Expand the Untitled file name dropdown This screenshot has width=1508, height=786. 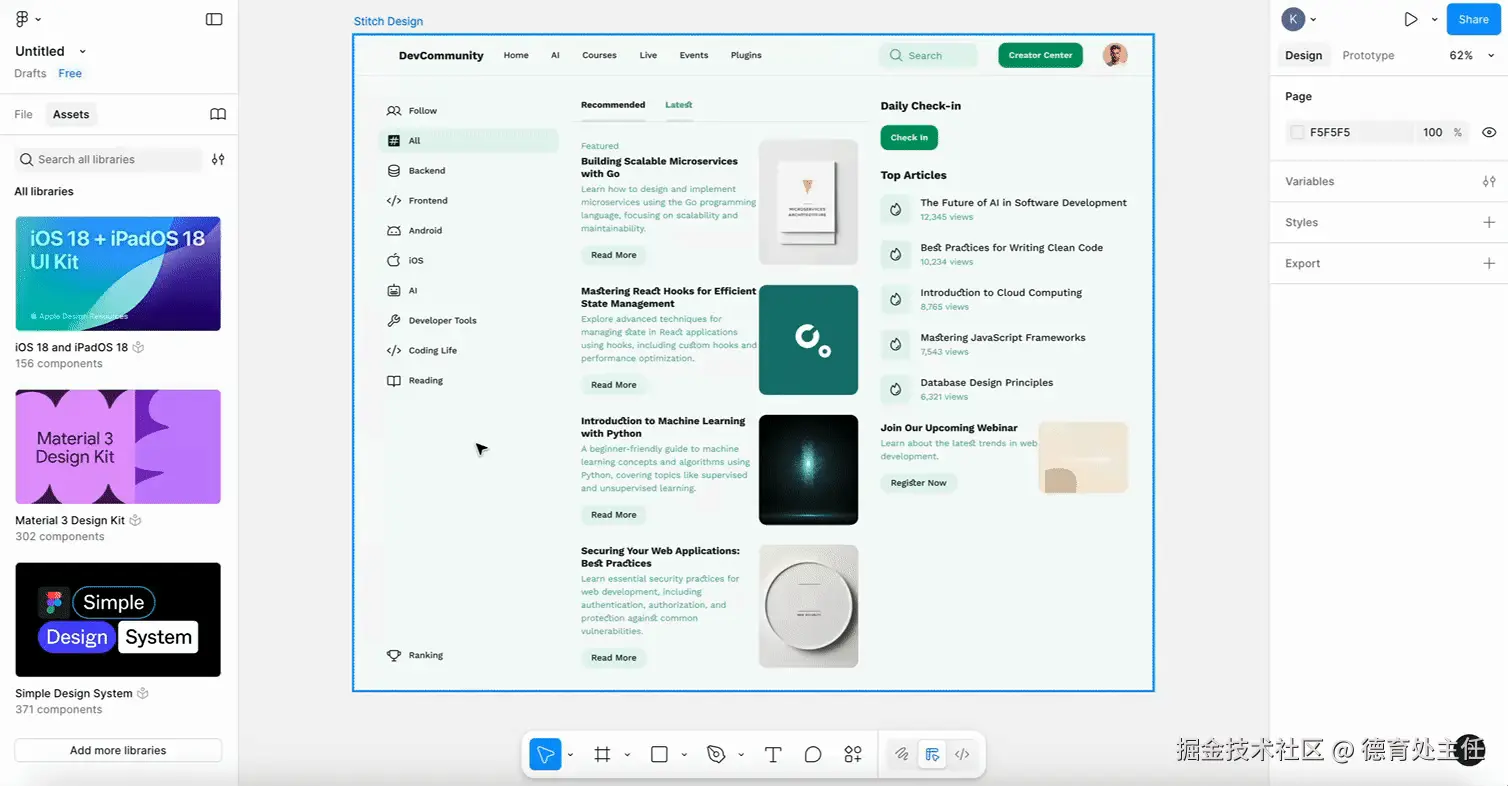pos(83,51)
